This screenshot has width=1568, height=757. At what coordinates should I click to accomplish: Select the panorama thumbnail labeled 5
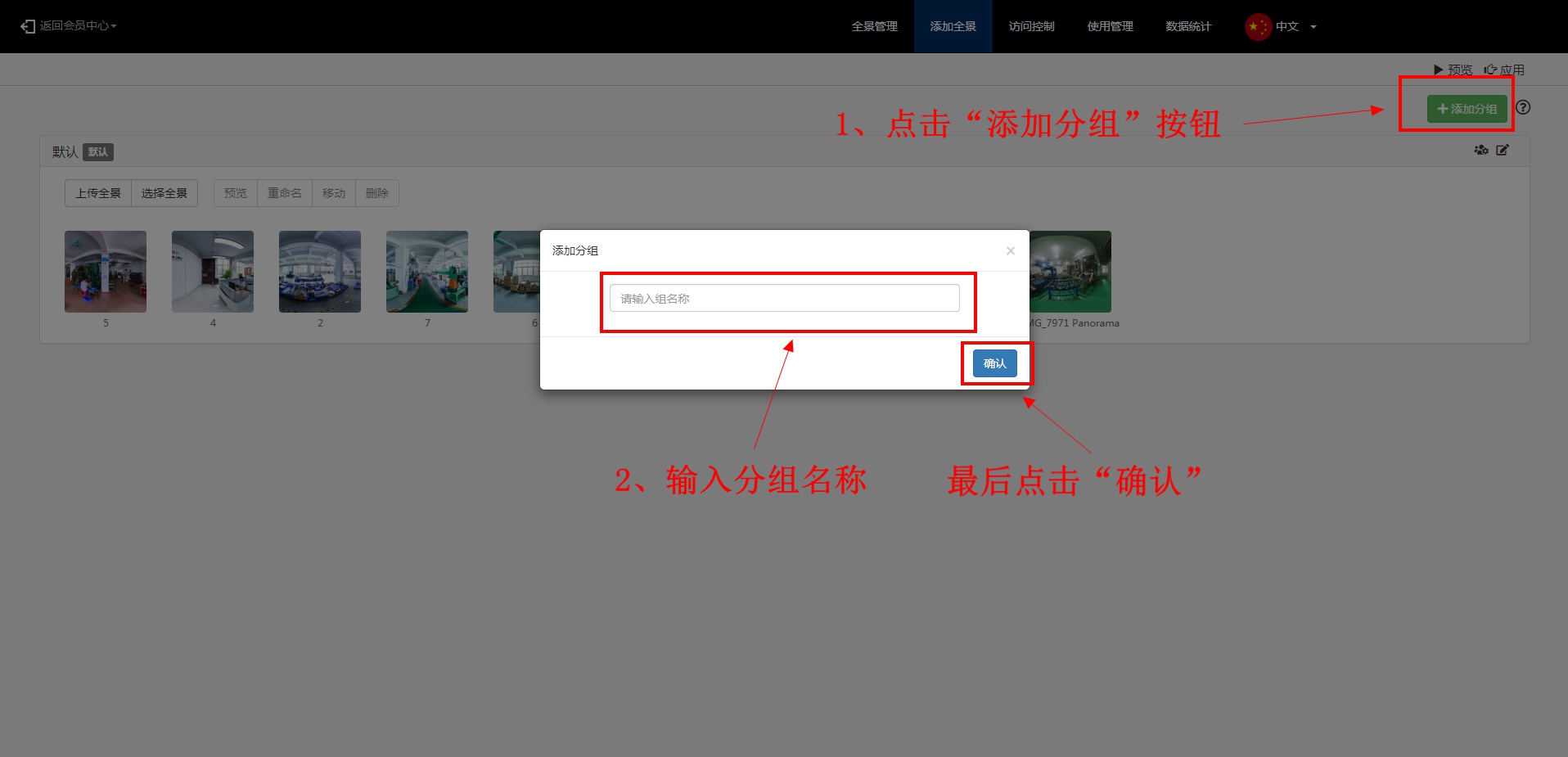[x=106, y=272]
